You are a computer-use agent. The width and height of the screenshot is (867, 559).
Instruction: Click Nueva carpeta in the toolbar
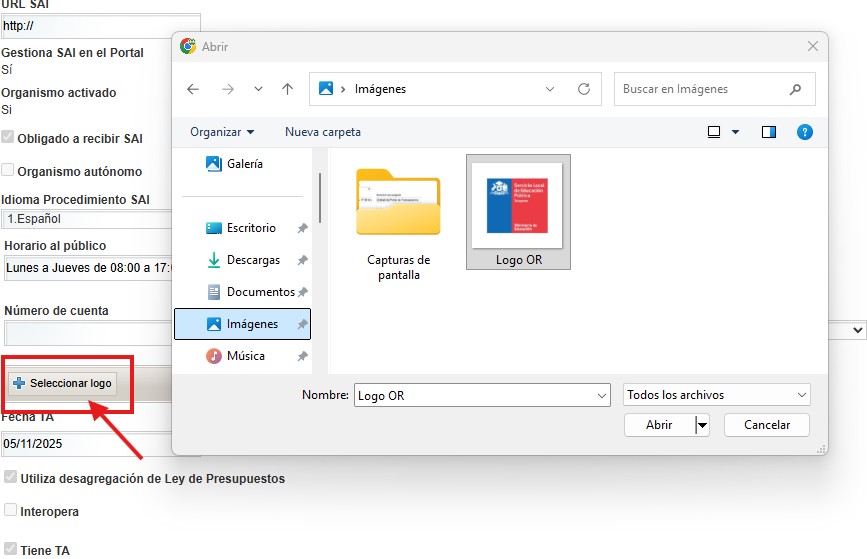click(x=323, y=132)
